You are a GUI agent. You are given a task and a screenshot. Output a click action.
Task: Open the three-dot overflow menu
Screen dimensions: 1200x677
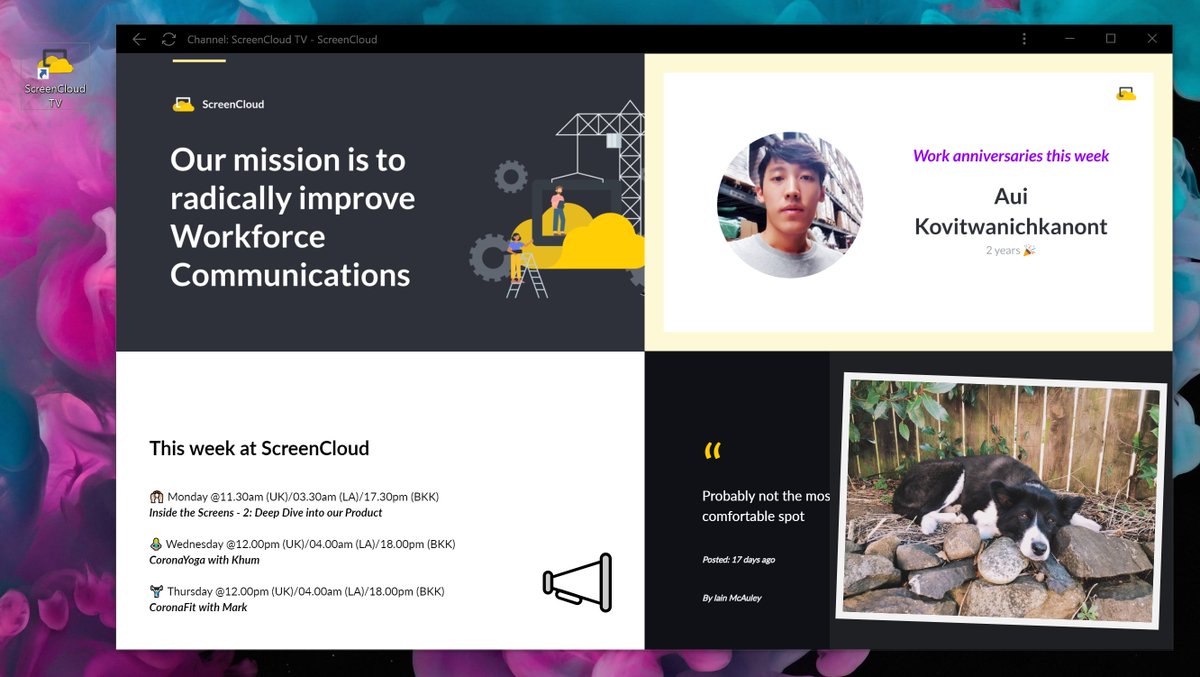[1023, 39]
